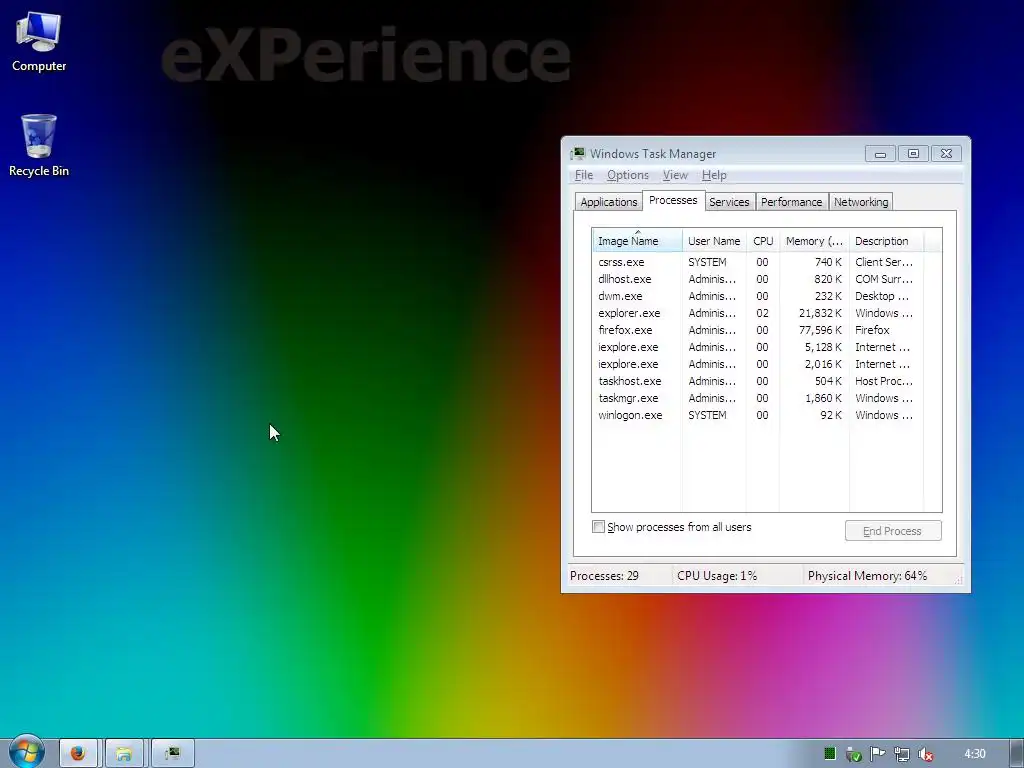The image size is (1024, 768).
Task: Select the firefox.exe process
Action: [758, 330]
